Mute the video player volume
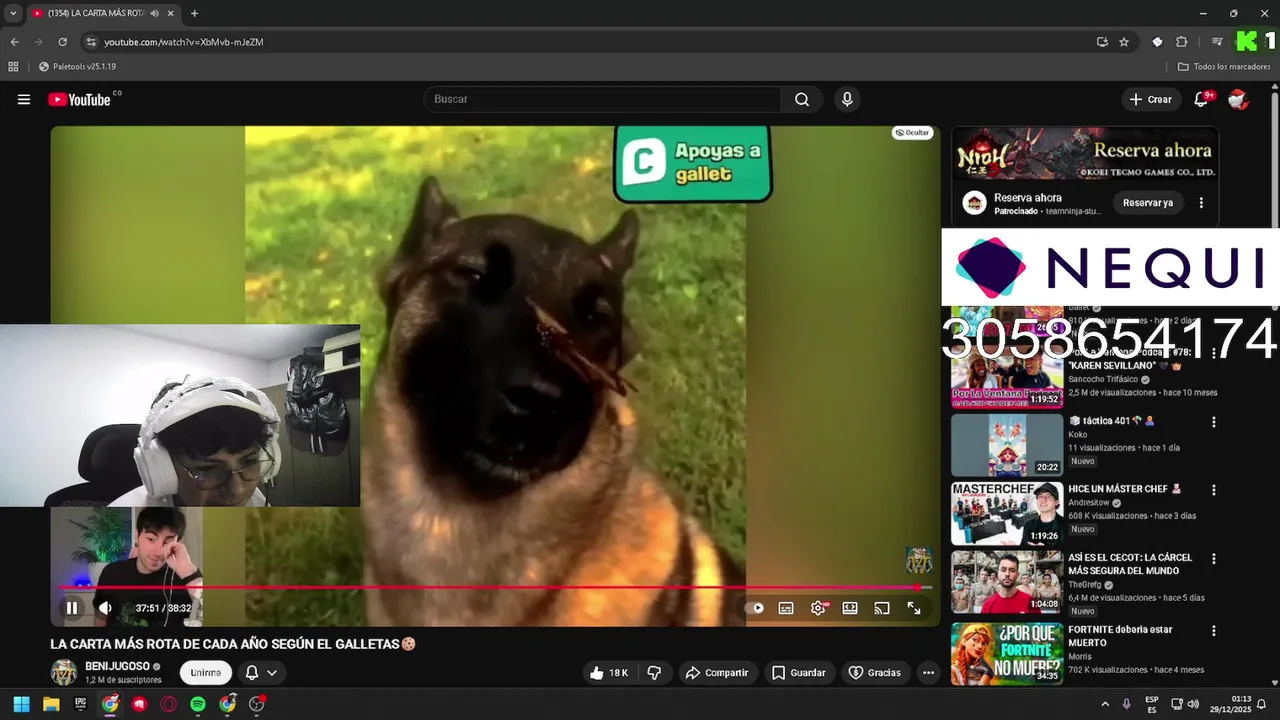Screen dimensions: 1280x720 click(105, 608)
